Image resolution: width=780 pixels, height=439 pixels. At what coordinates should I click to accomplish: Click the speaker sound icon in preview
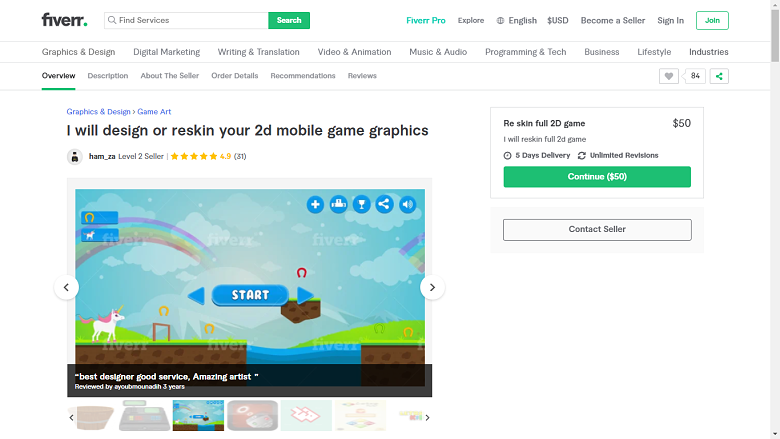pyautogui.click(x=407, y=204)
